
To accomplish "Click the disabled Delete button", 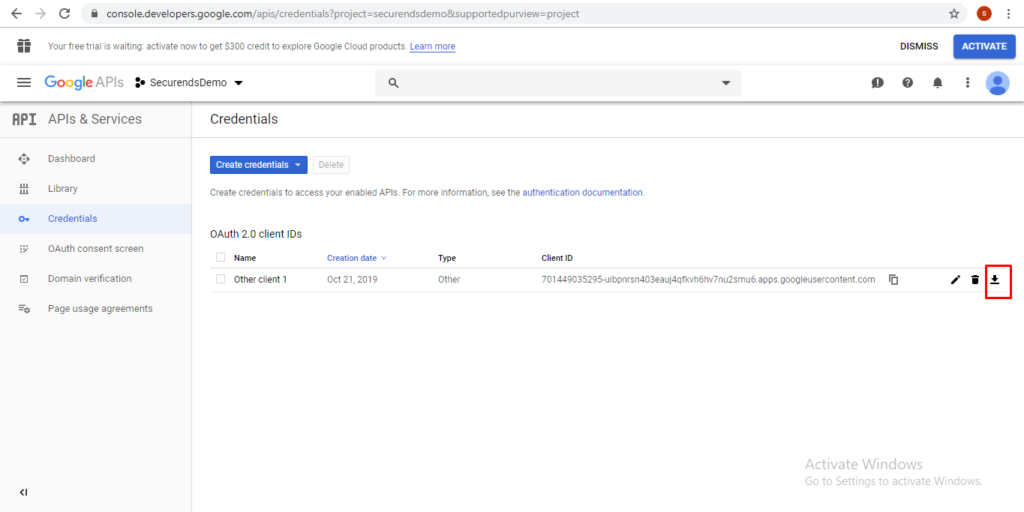I will (331, 165).
